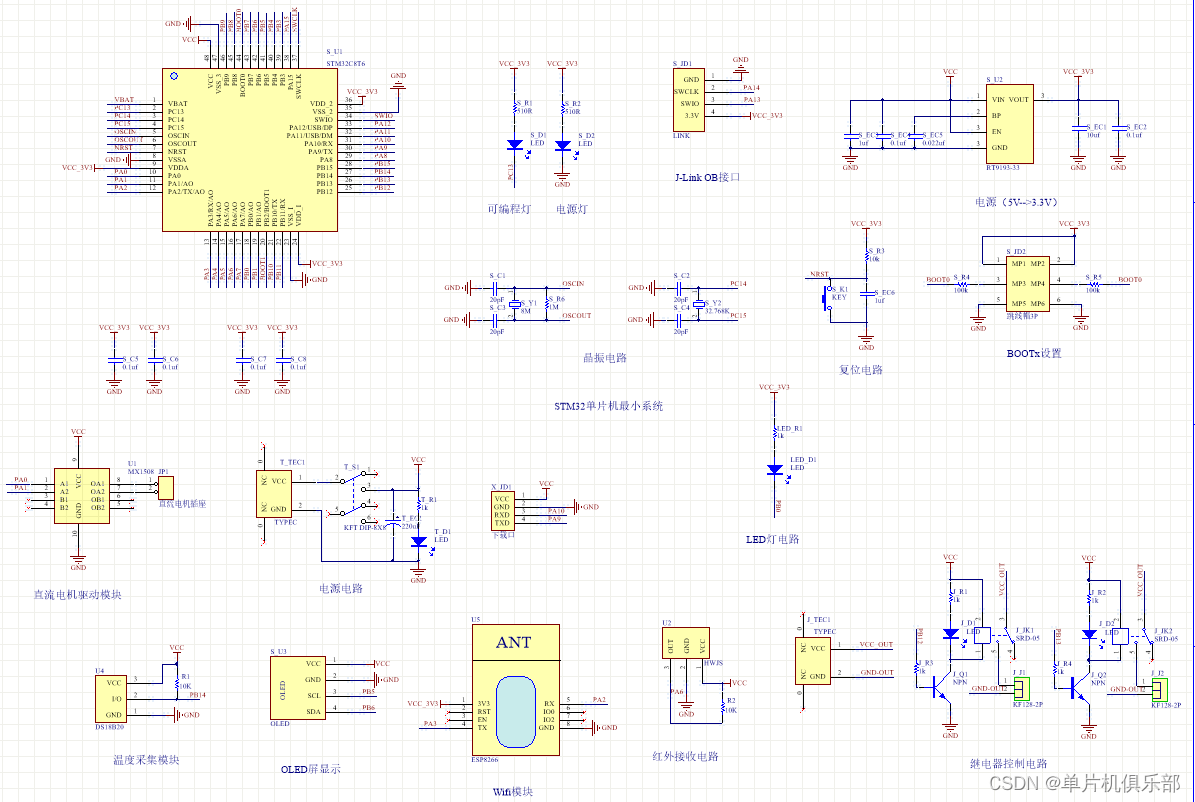Click the LED_D1 diode symbol

[x=775, y=470]
